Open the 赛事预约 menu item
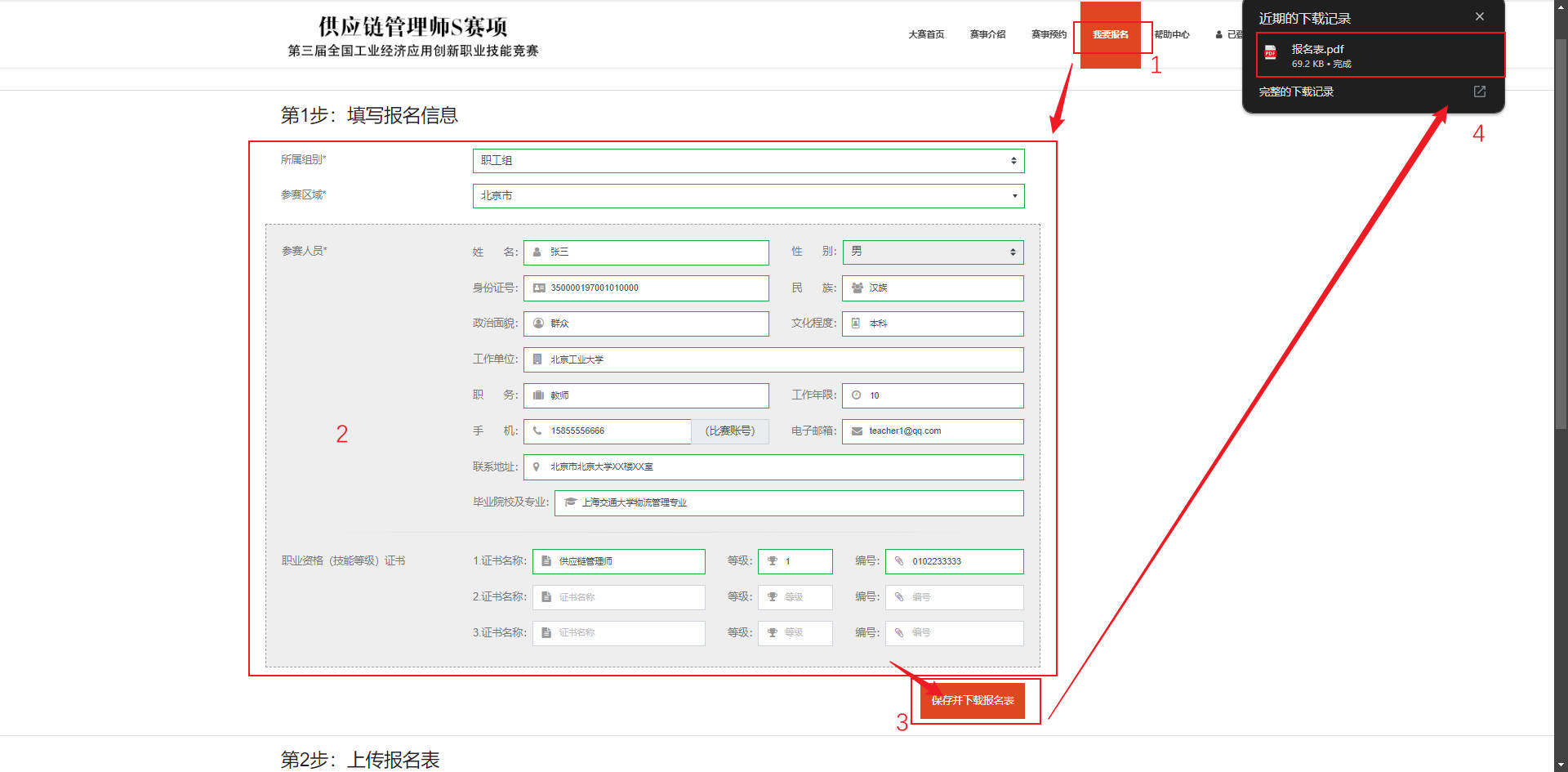 click(1049, 34)
